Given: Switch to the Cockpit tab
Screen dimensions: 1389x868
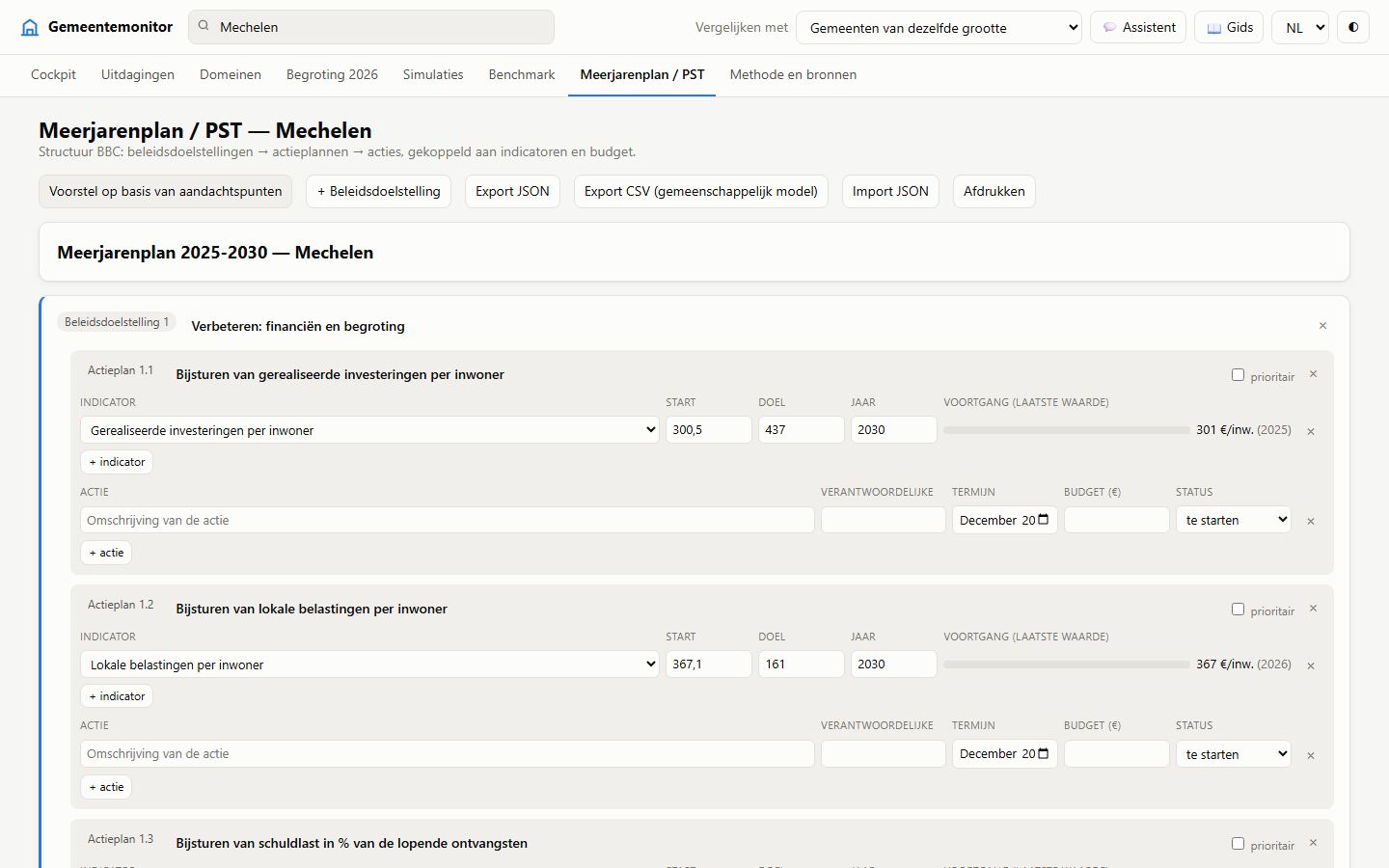Looking at the screenshot, I should [53, 75].
